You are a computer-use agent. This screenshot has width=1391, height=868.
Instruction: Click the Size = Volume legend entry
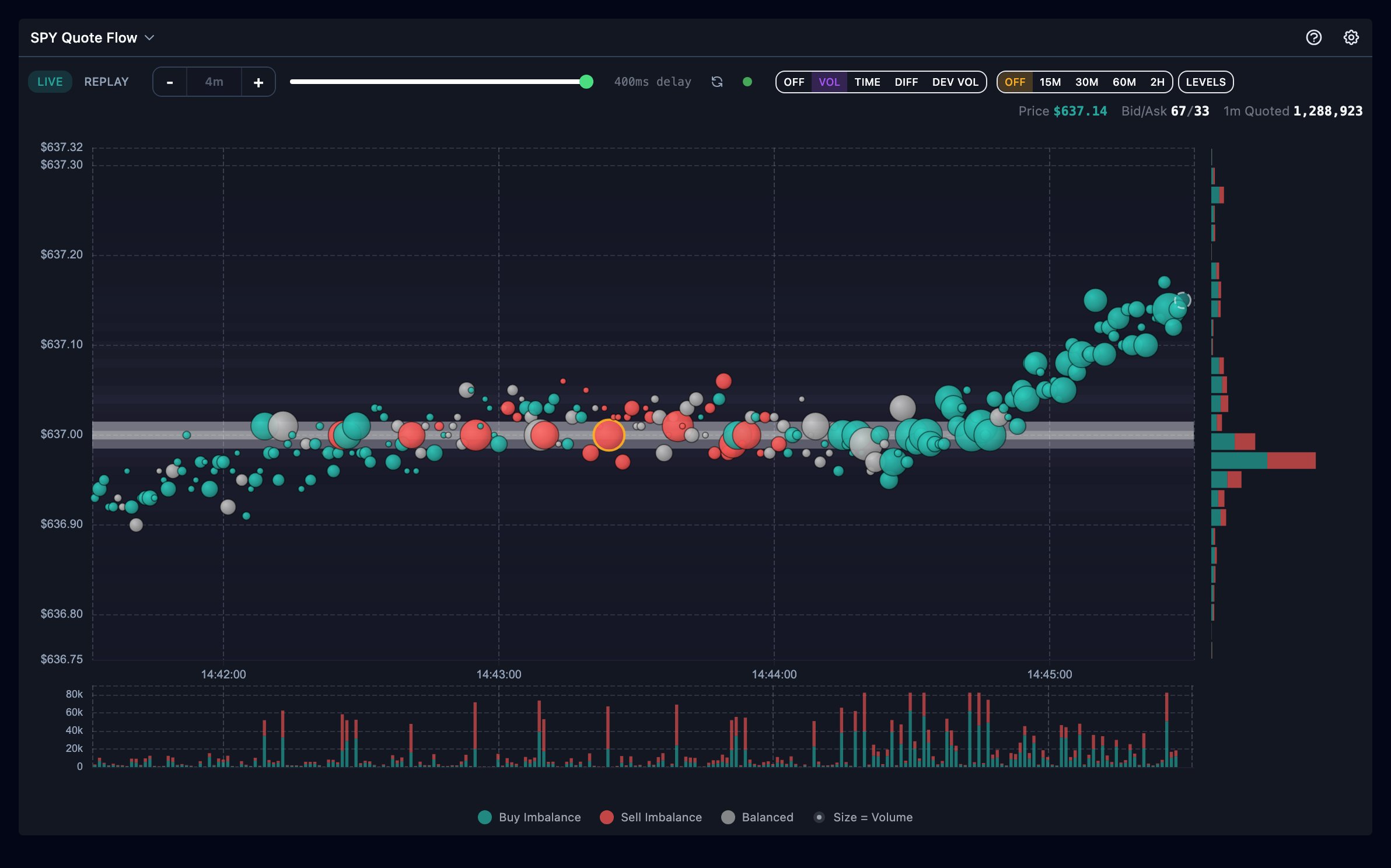[x=863, y=817]
